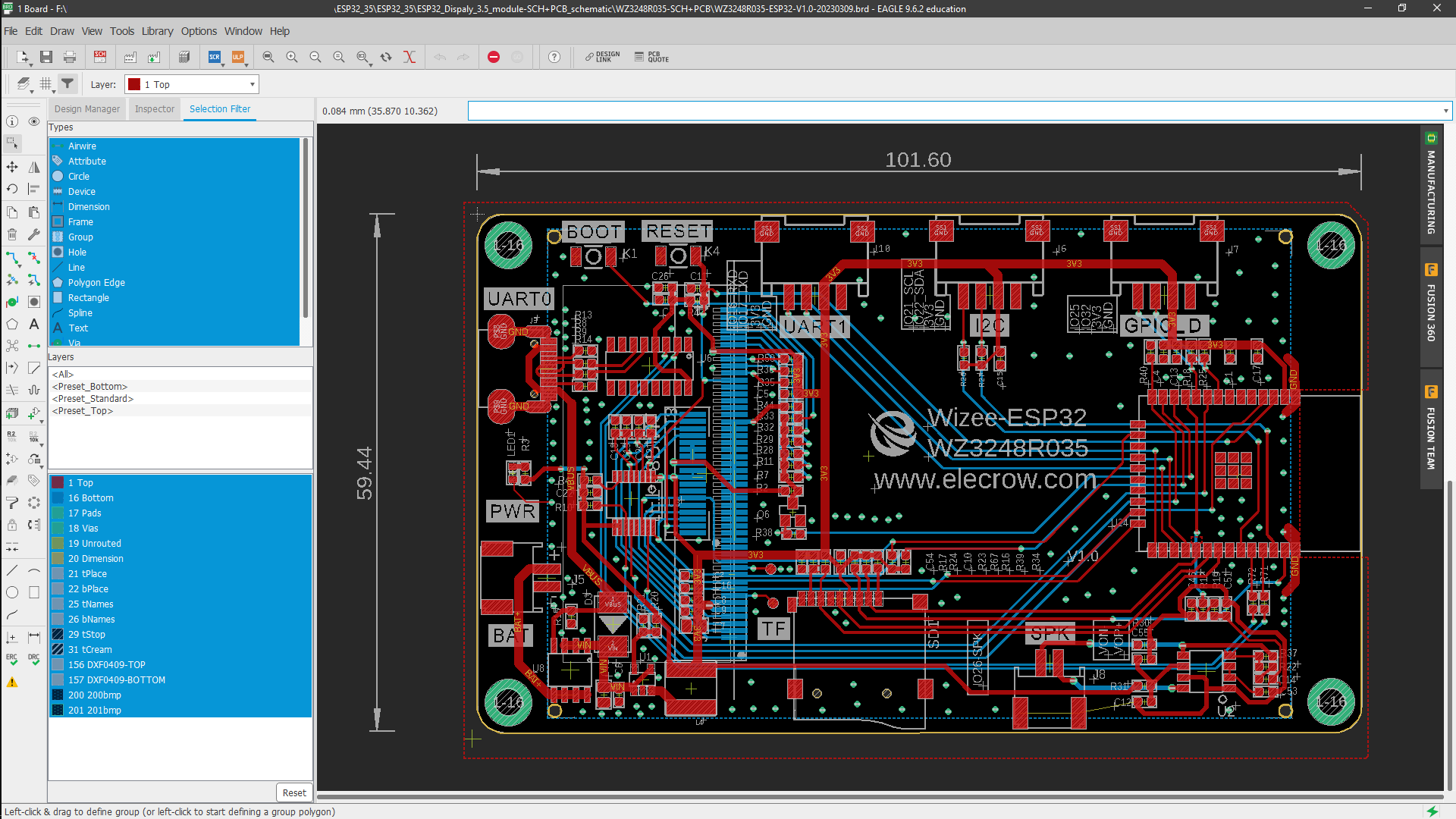Switch to the Inspector tab
Image resolution: width=1456 pixels, height=819 pixels.
pos(155,109)
